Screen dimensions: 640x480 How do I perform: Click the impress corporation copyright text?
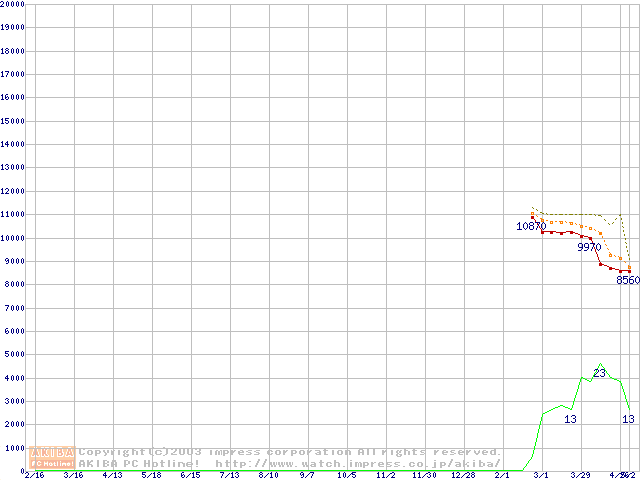290,452
